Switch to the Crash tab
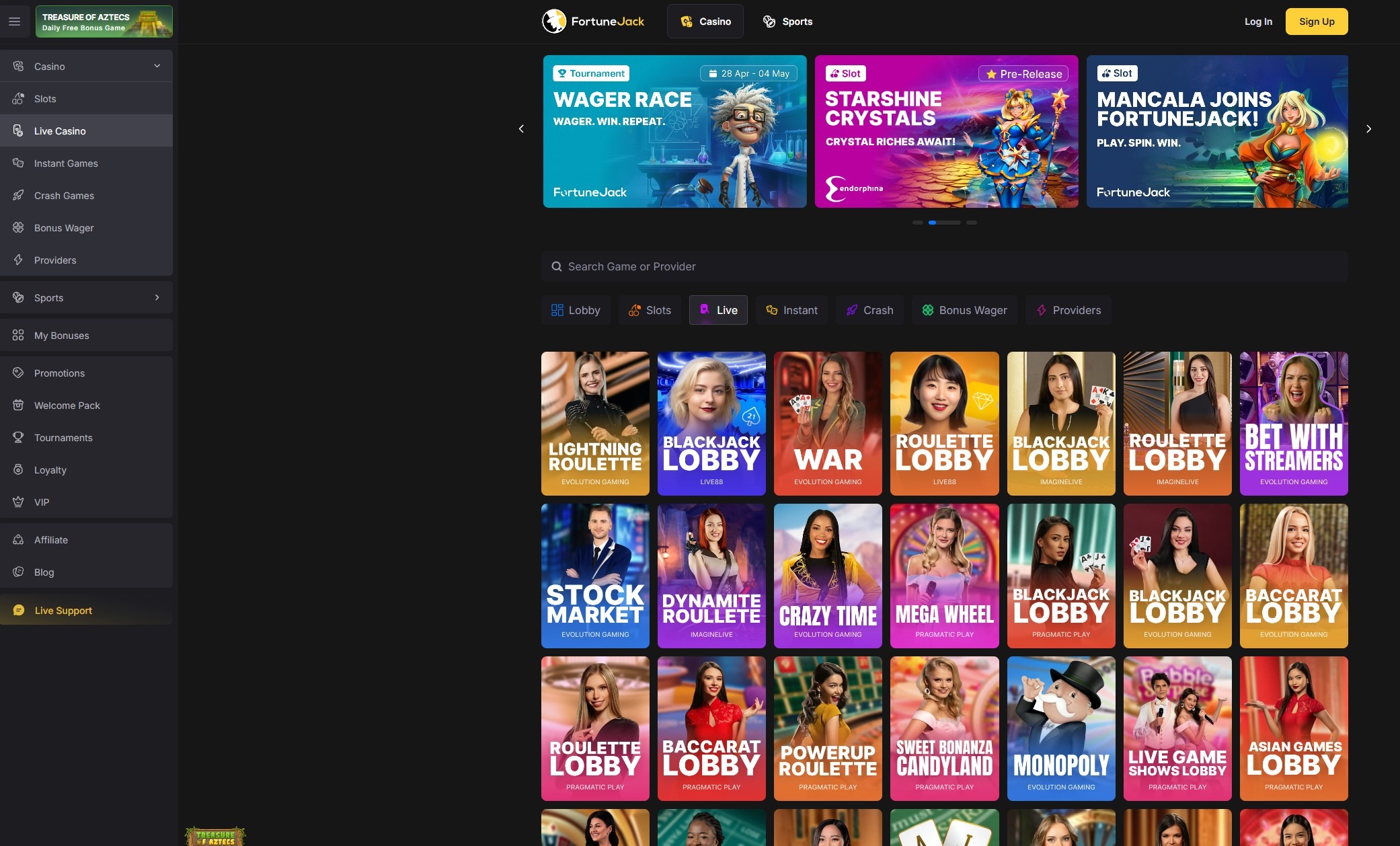The width and height of the screenshot is (1400, 846). click(x=869, y=310)
